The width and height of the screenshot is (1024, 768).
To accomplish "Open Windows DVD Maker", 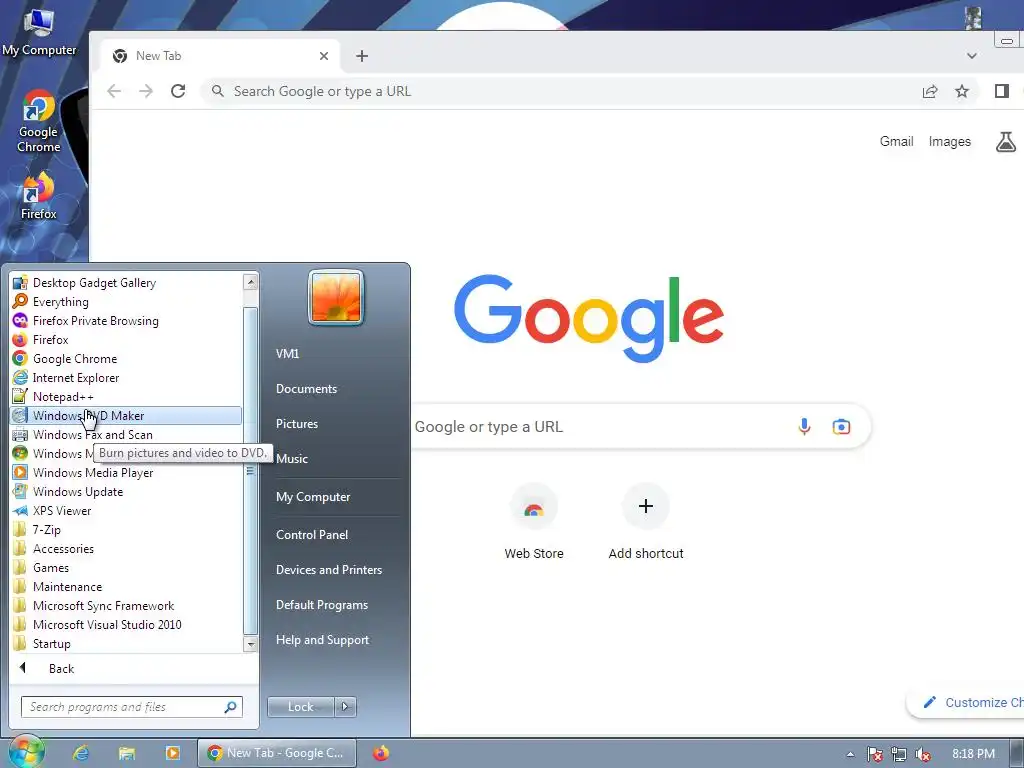I will click(126, 415).
